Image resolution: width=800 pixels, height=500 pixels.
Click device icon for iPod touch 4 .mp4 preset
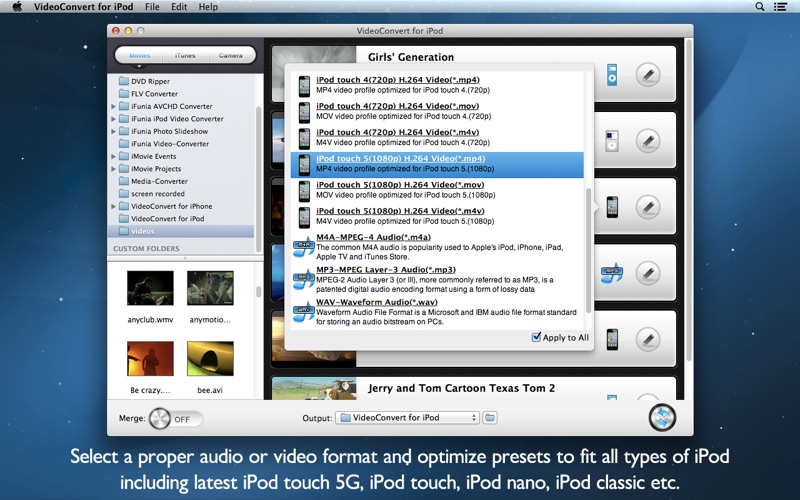coord(304,86)
